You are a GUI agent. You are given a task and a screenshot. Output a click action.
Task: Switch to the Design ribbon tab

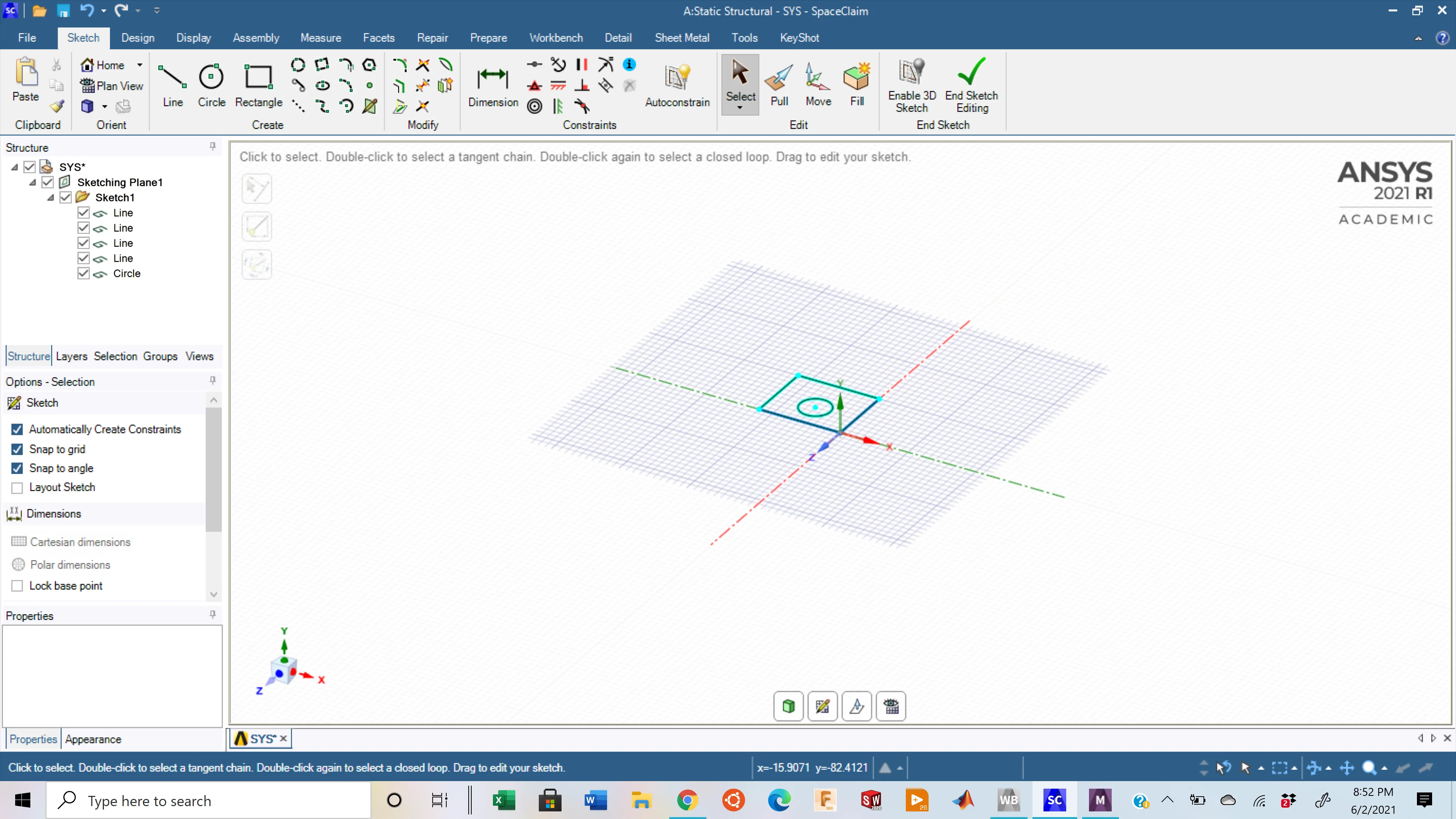[137, 37]
